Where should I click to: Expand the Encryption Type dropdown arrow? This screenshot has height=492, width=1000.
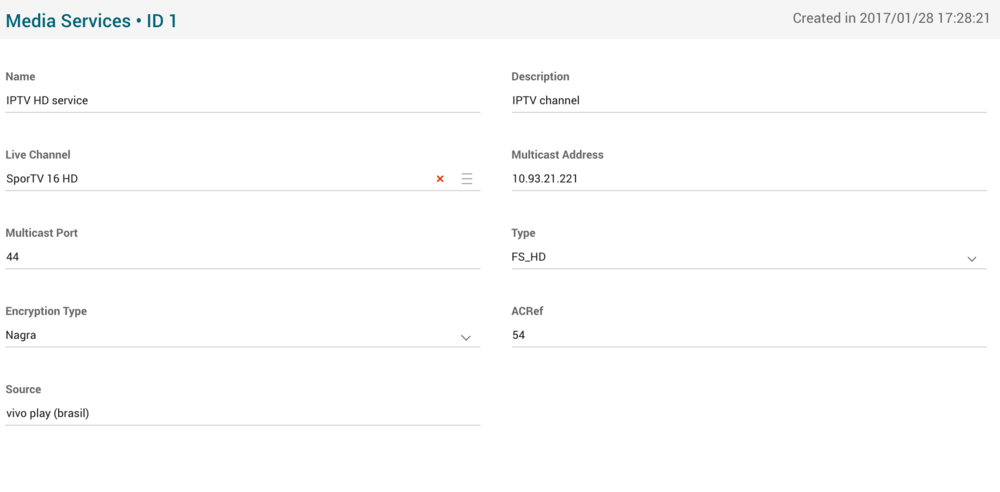[465, 338]
